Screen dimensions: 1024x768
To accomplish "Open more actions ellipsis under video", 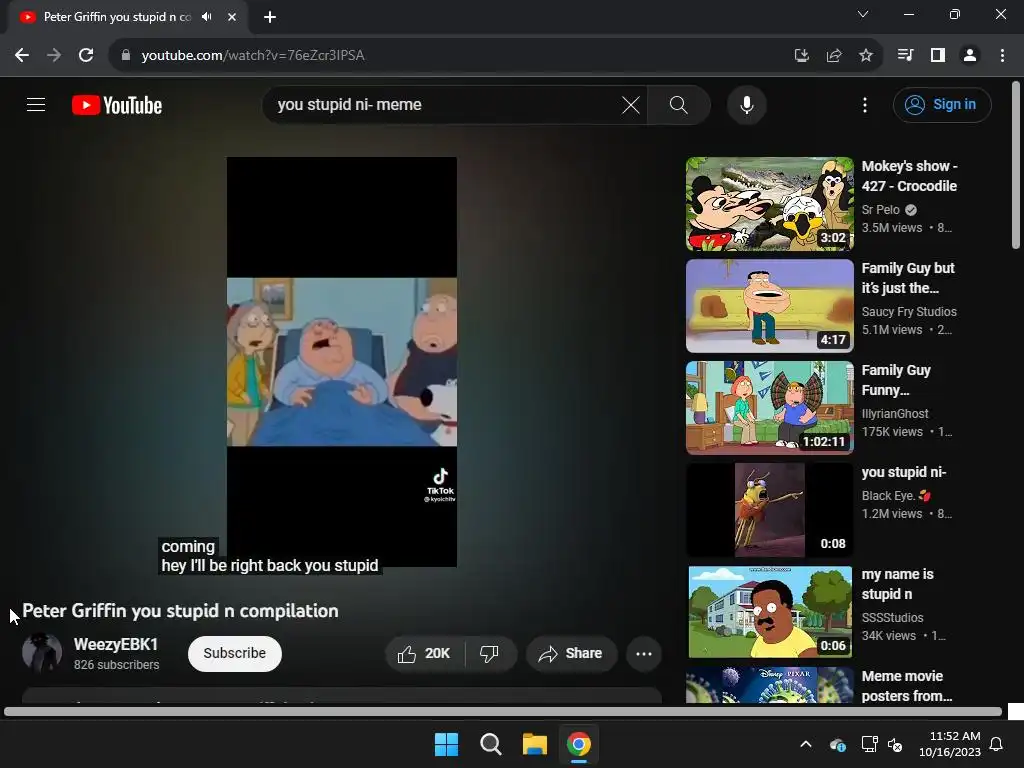I will 644,654.
